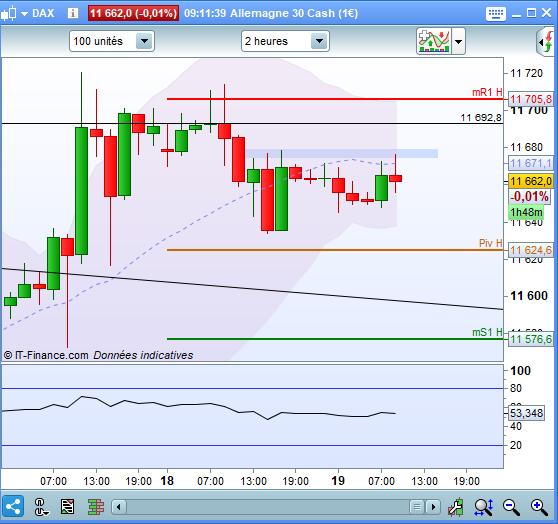The image size is (558, 524).
Task: Select the Piv H pivot level label
Action: tap(490, 243)
